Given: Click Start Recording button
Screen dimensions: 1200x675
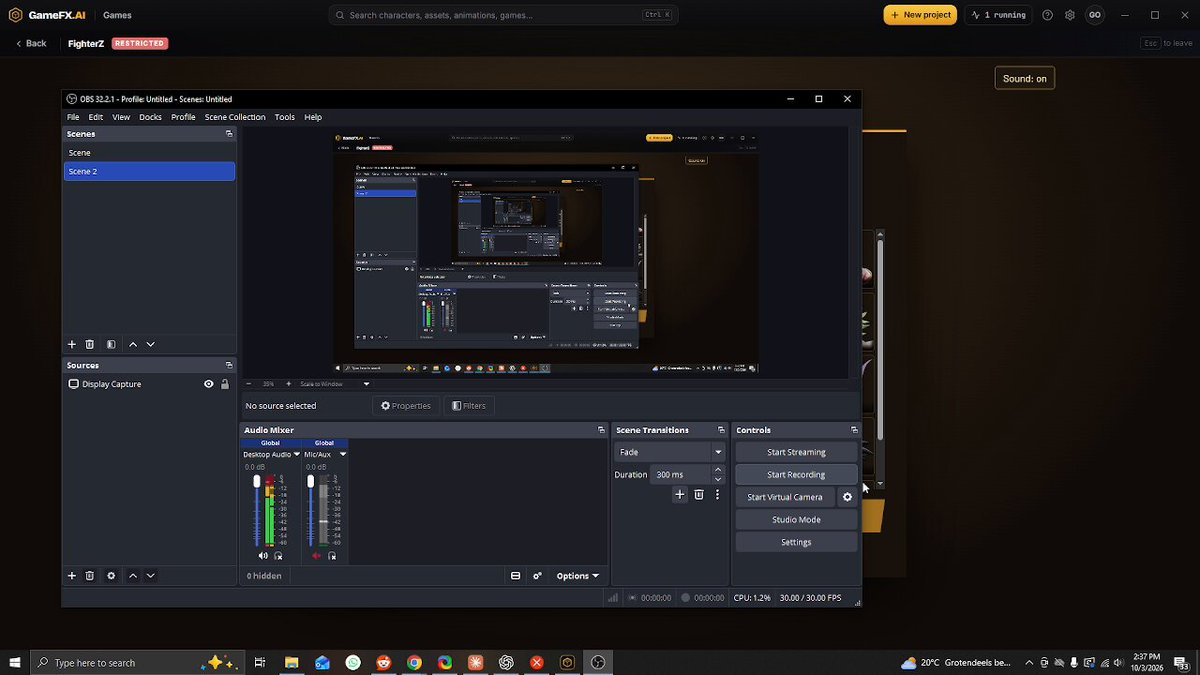Looking at the screenshot, I should point(796,475).
